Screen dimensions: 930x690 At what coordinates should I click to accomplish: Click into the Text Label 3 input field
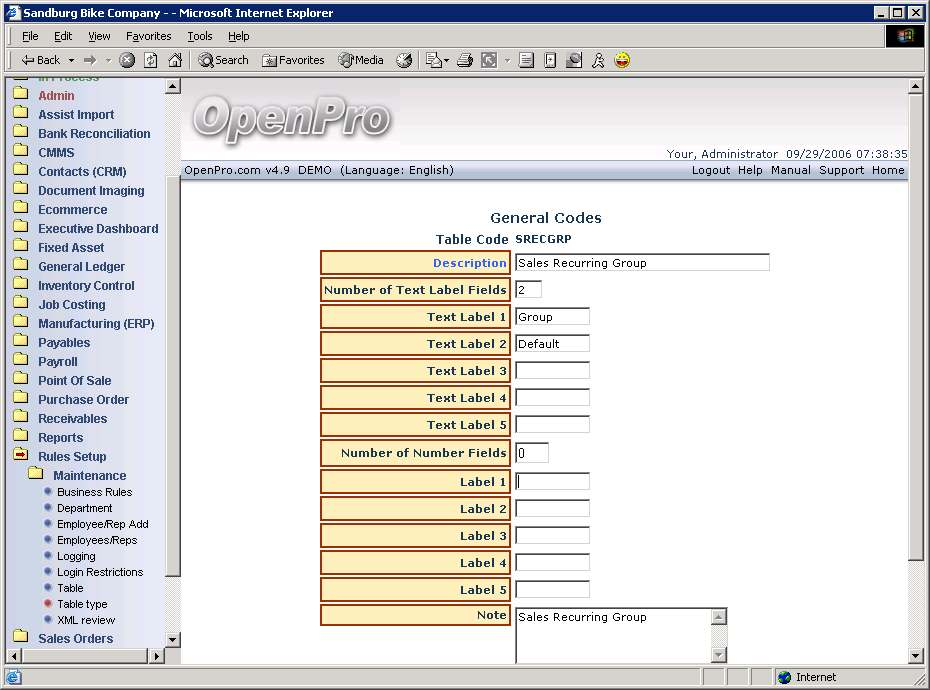(552, 371)
